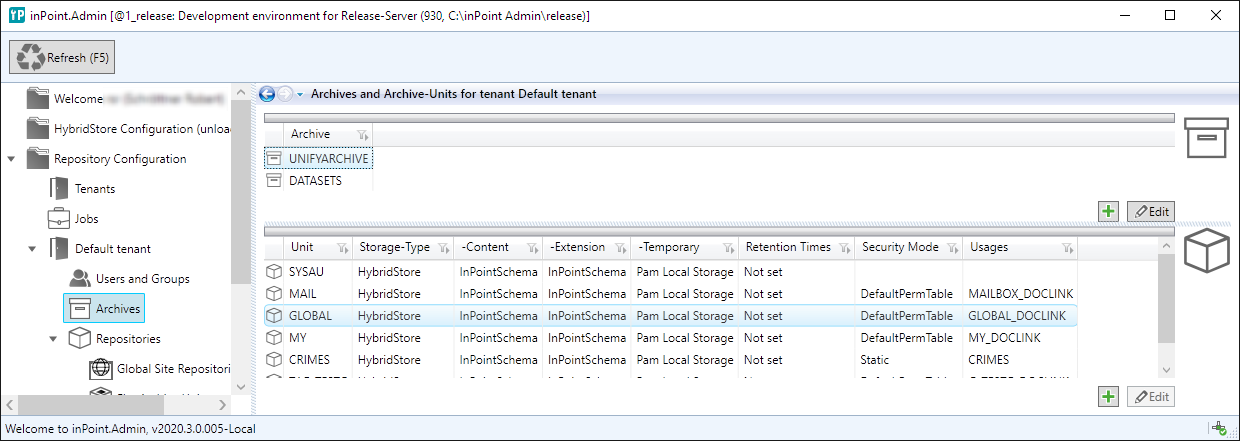The width and height of the screenshot is (1240, 441).
Task: Sort by the Unit column header
Action: click(x=302, y=247)
